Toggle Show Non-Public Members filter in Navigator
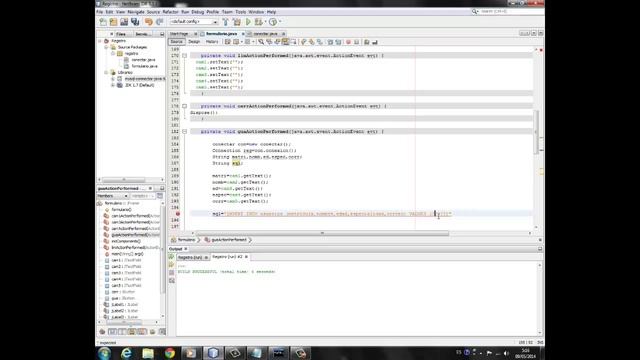640x360 pixels. click(x=132, y=332)
